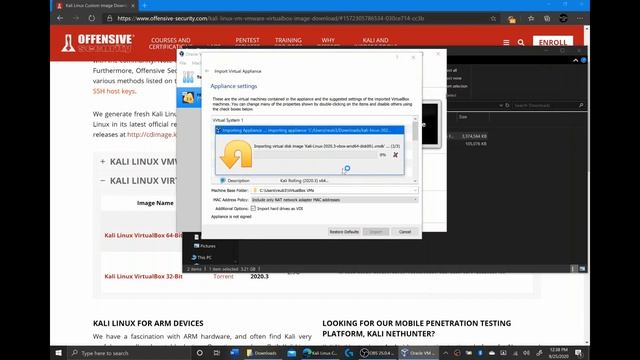The height and width of the screenshot is (360, 640).
Task: Show hidden system tray icons
Action: pos(445,353)
